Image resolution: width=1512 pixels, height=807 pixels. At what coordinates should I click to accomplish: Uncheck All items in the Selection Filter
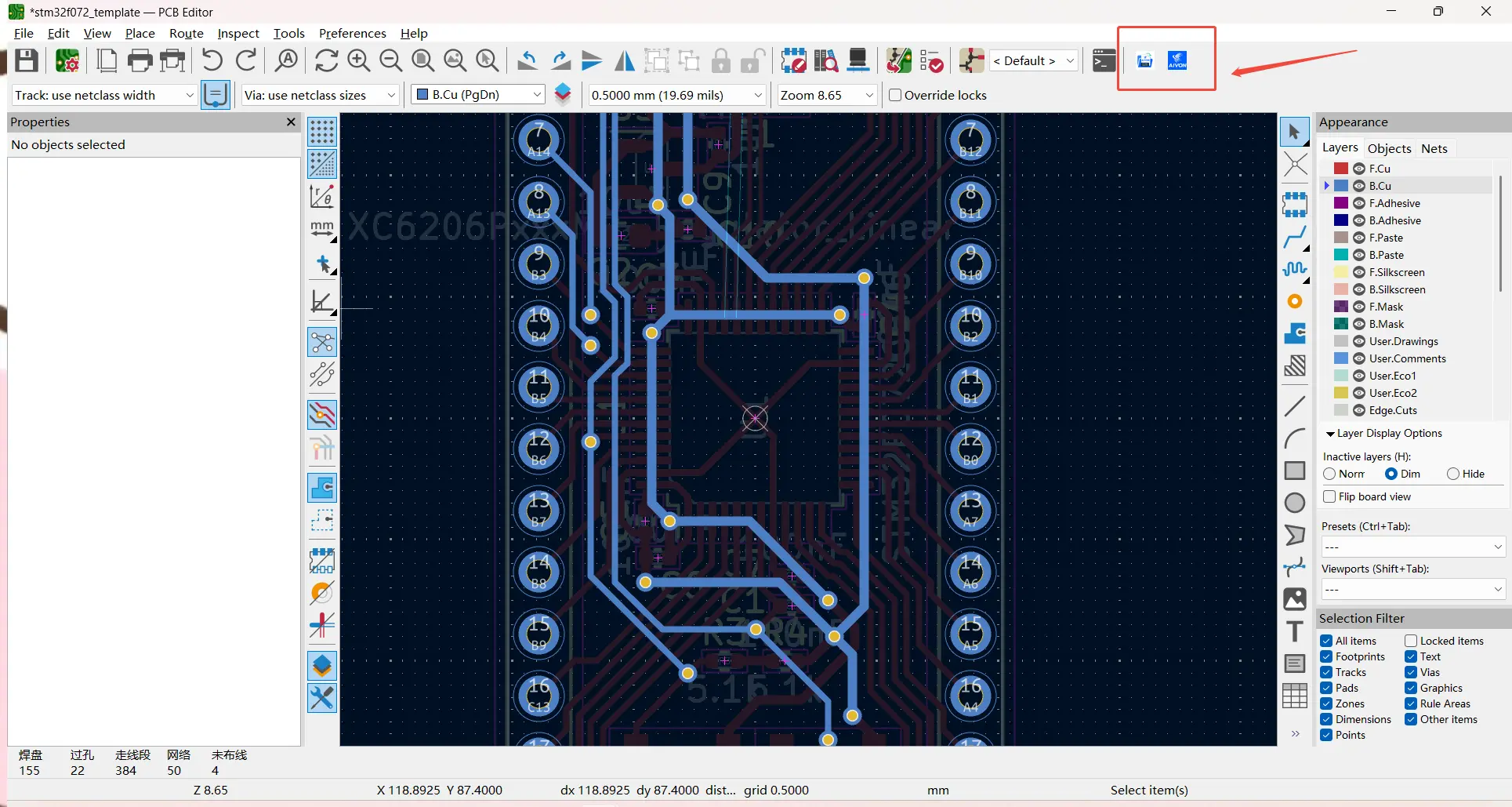pyautogui.click(x=1326, y=641)
